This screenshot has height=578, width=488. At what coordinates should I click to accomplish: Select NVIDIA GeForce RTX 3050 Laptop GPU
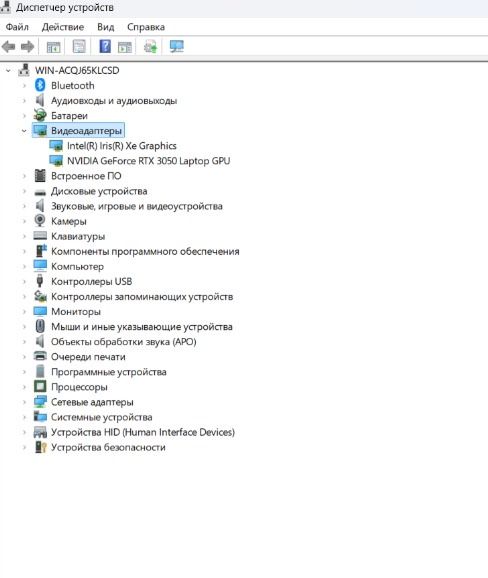tap(149, 161)
